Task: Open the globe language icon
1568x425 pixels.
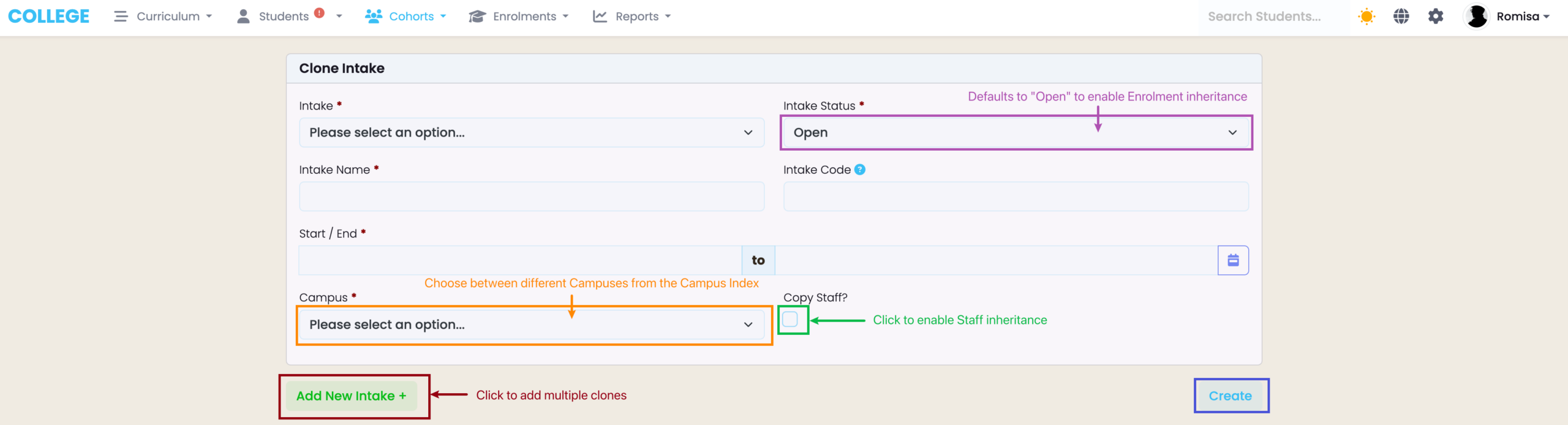Action: coord(1401,17)
